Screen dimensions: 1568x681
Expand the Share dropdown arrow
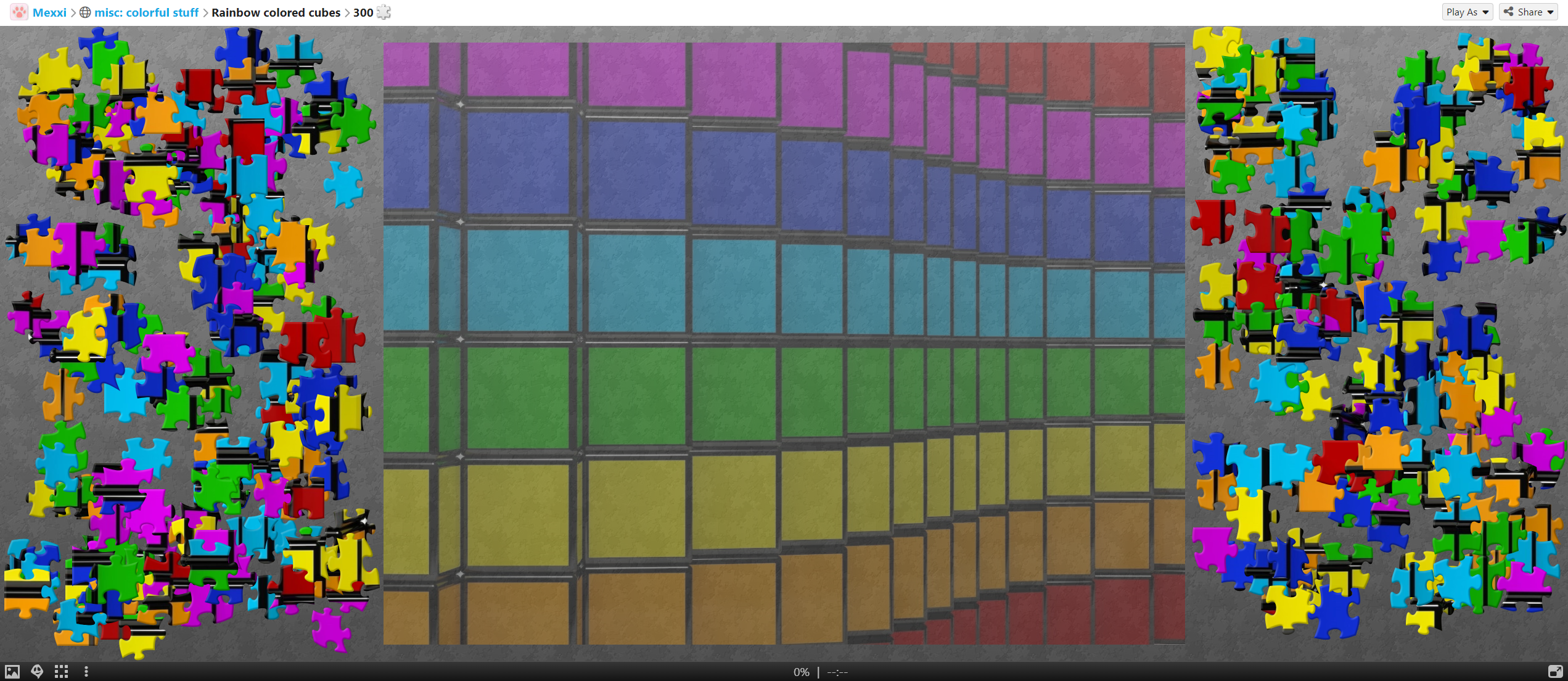pos(1550,12)
